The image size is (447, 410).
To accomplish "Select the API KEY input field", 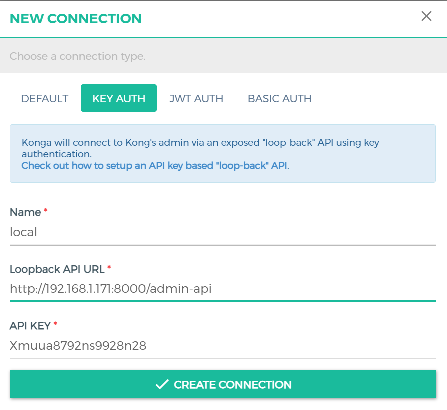I will tap(223, 346).
